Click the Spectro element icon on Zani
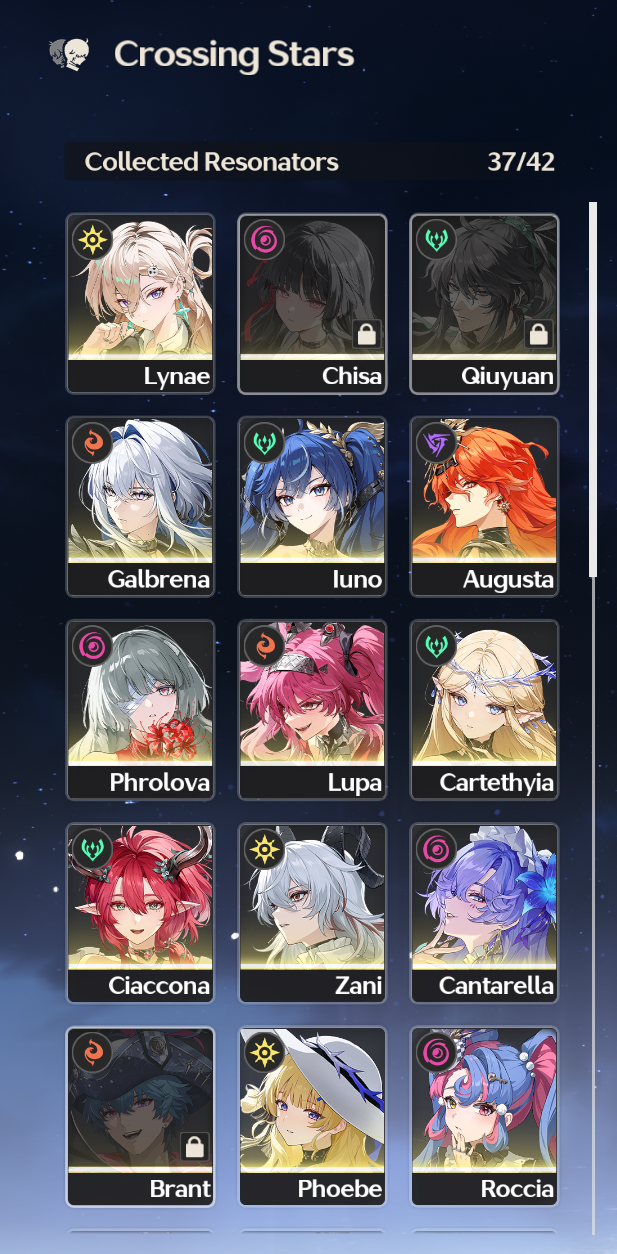The height and width of the screenshot is (1254, 617). (264, 849)
